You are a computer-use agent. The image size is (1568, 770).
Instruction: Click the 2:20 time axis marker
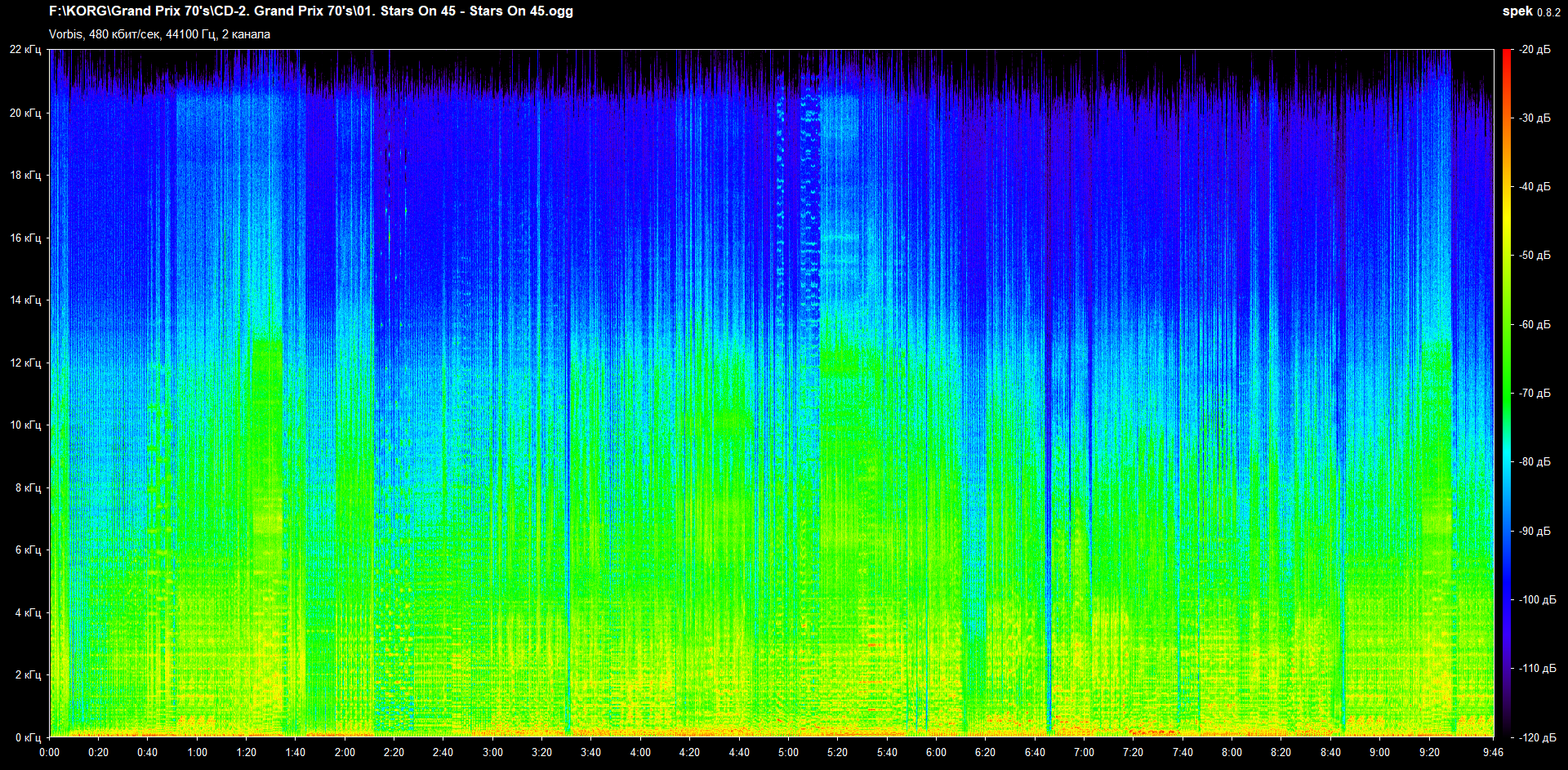(394, 752)
